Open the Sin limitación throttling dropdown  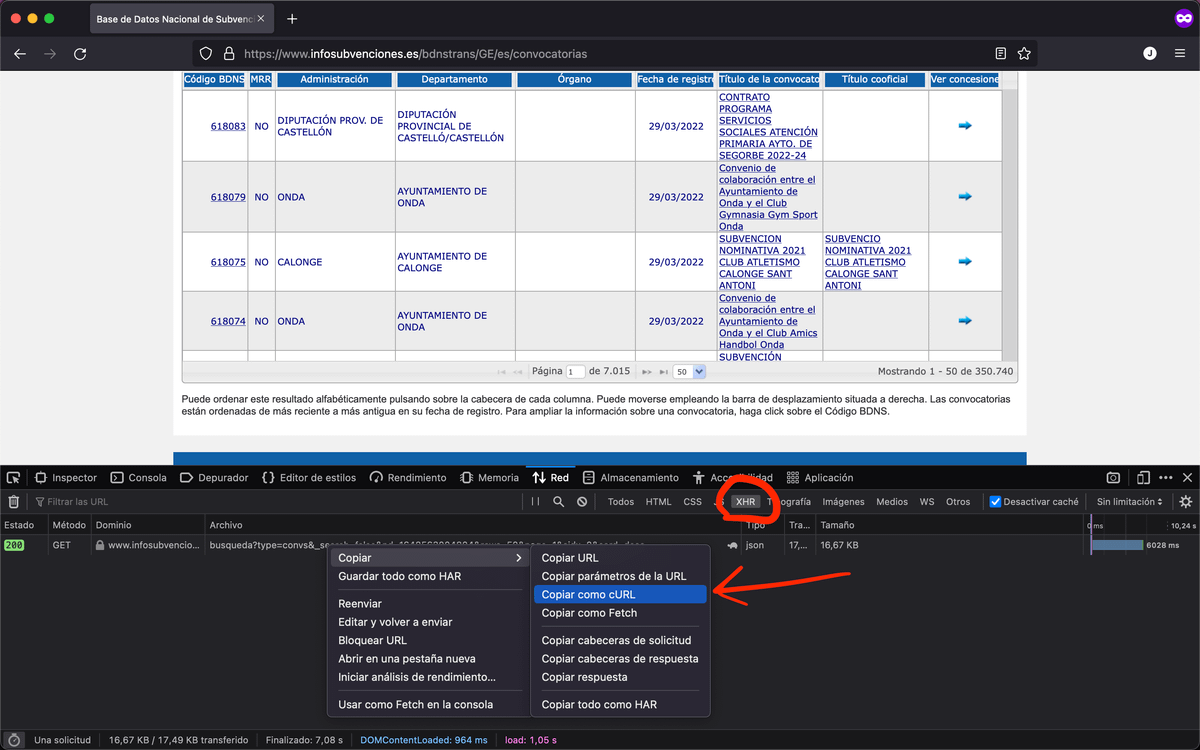tap(1129, 502)
